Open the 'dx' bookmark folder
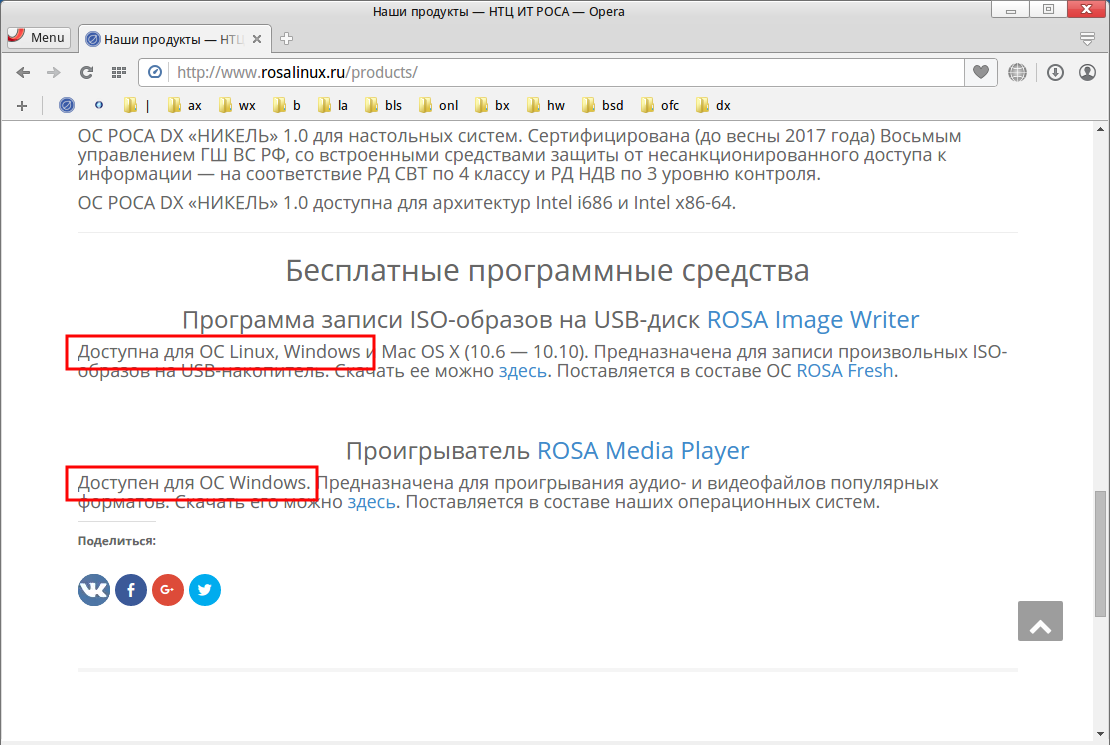The width and height of the screenshot is (1110, 745). (714, 106)
